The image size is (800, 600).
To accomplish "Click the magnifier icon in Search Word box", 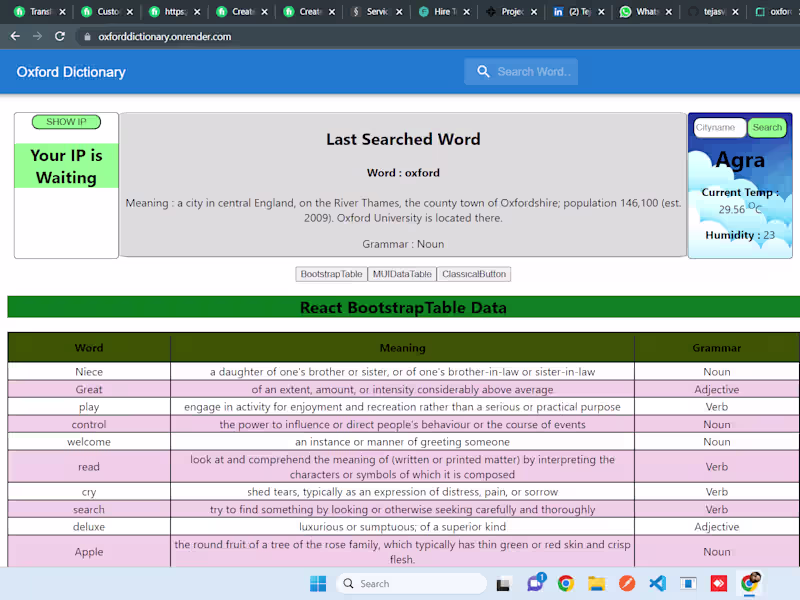I will (483, 71).
